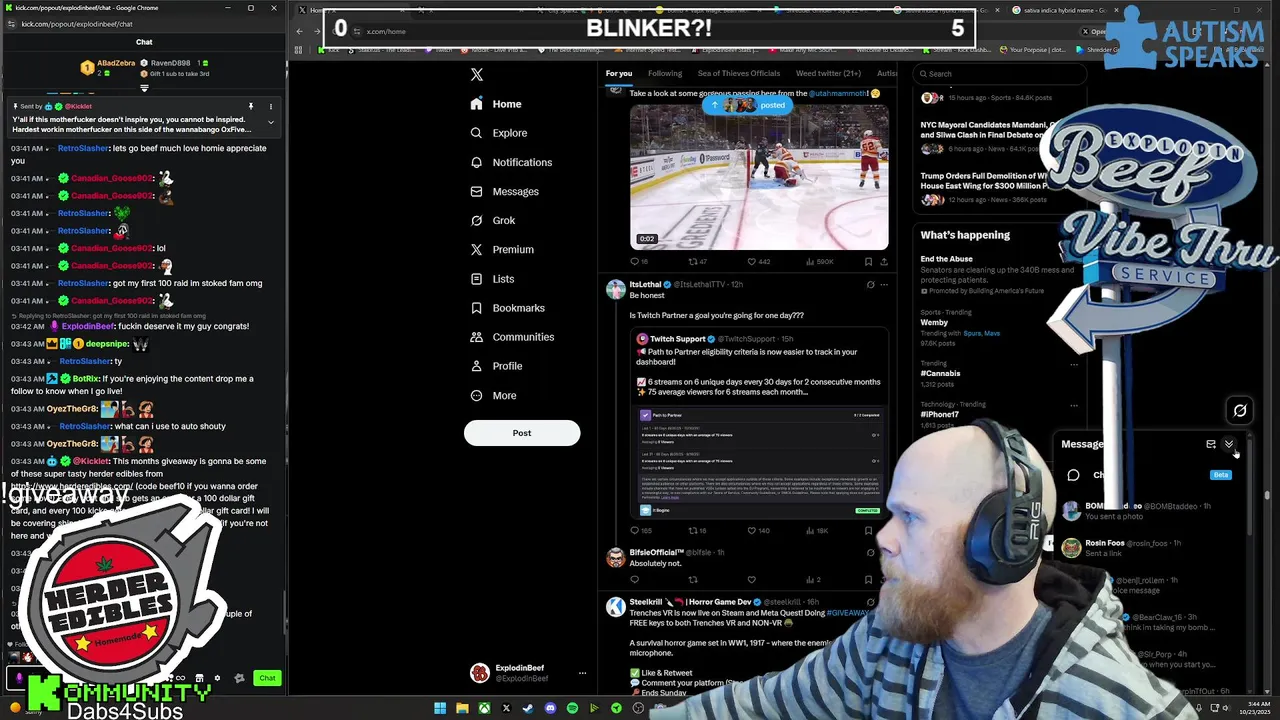Open ItsLethal's profile avatar
Image resolution: width=1280 pixels, height=720 pixels.
pos(616,290)
